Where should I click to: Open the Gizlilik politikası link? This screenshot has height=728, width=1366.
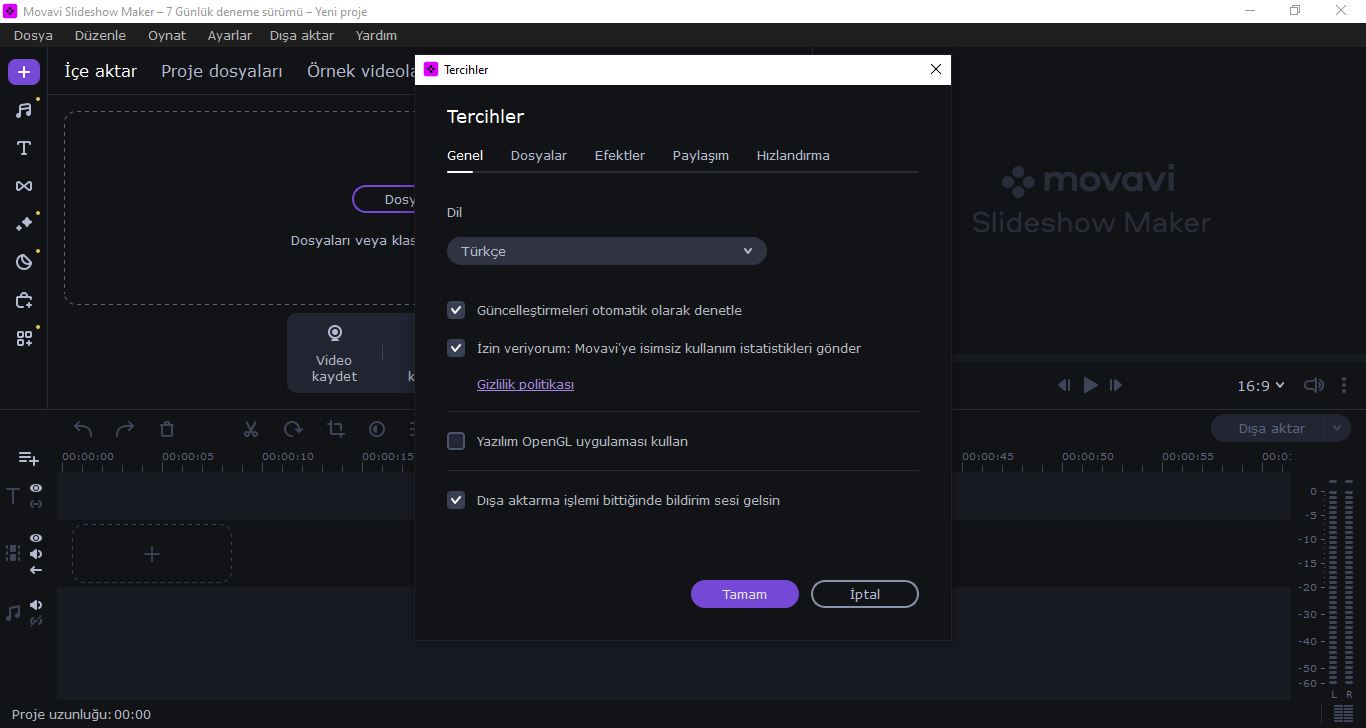tap(525, 384)
